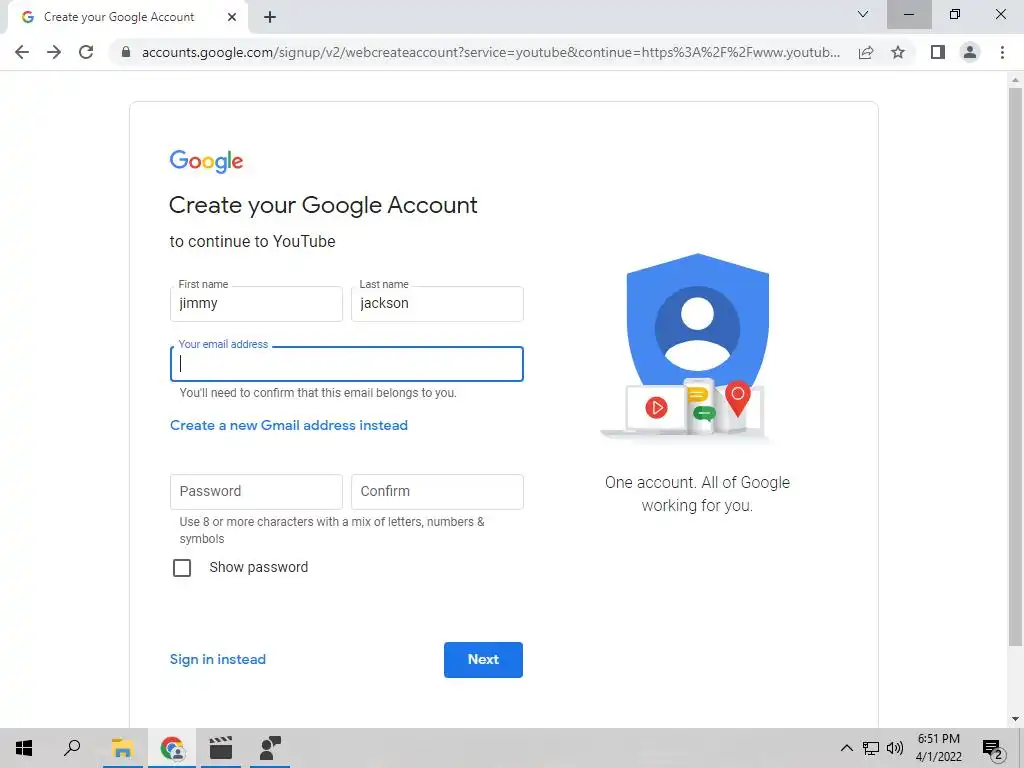This screenshot has width=1024, height=768.
Task: Click the Chrome taskbar icon
Action: click(172, 748)
